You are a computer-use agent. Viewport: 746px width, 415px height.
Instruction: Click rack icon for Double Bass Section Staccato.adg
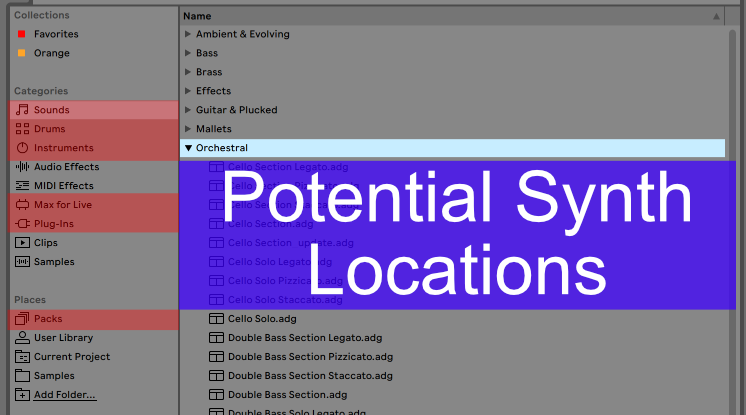coord(216,375)
